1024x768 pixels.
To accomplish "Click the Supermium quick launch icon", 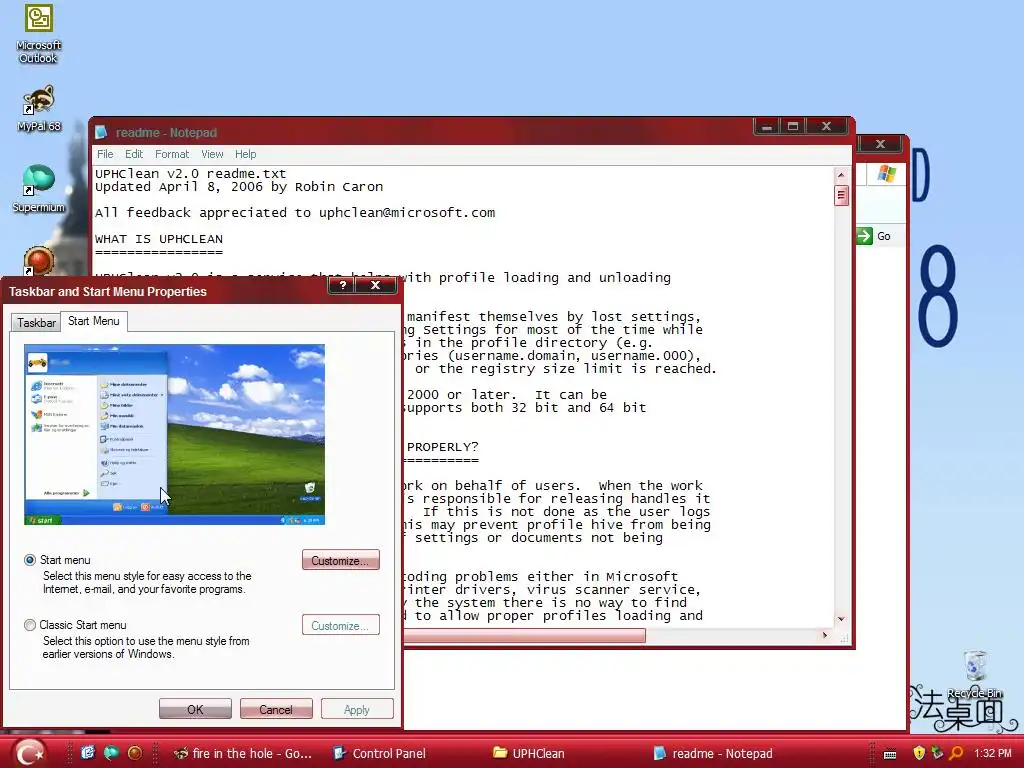I will tap(112, 753).
